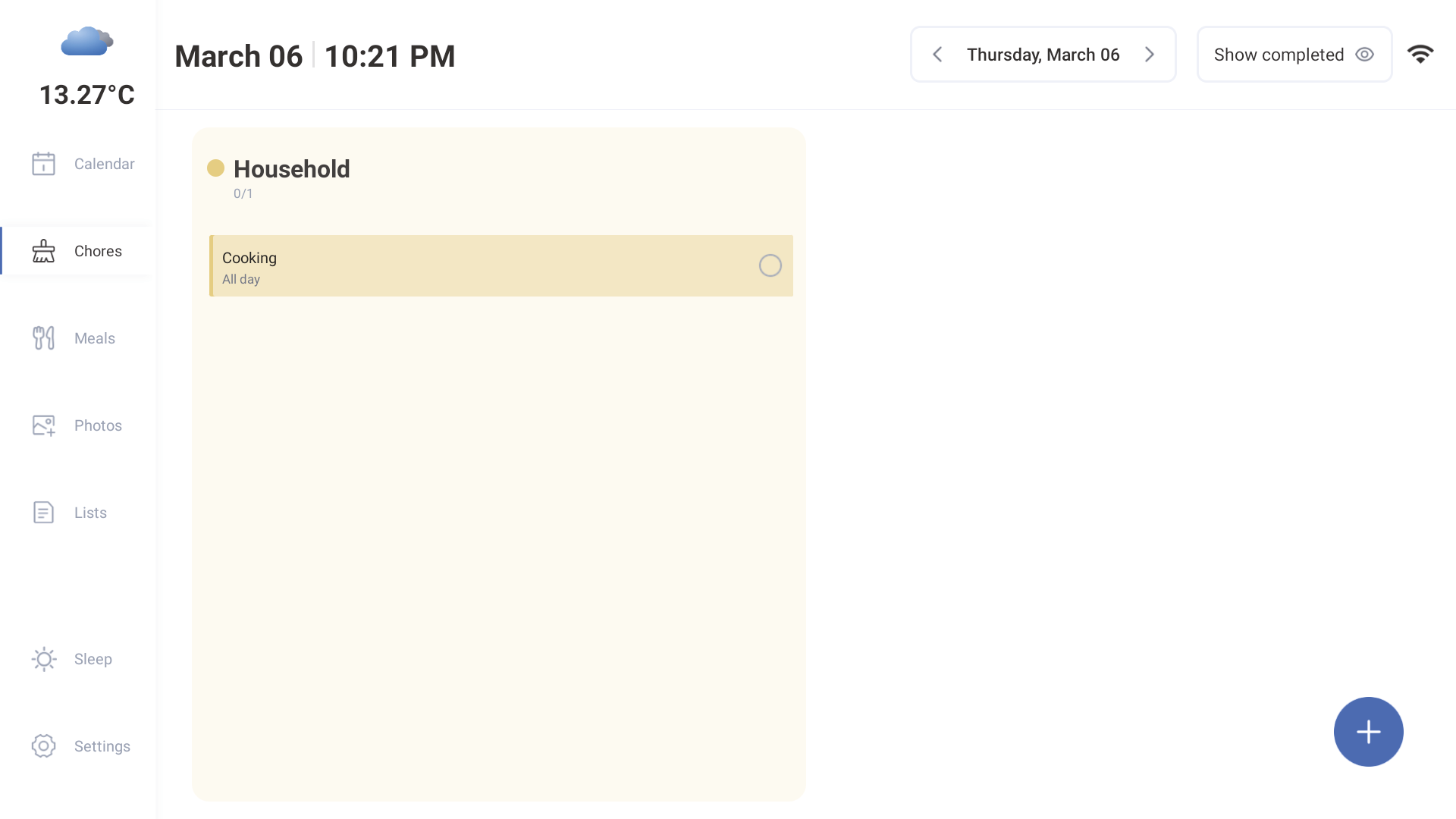Click the Wi-Fi status icon
The image size is (1456, 819).
pos(1420,55)
